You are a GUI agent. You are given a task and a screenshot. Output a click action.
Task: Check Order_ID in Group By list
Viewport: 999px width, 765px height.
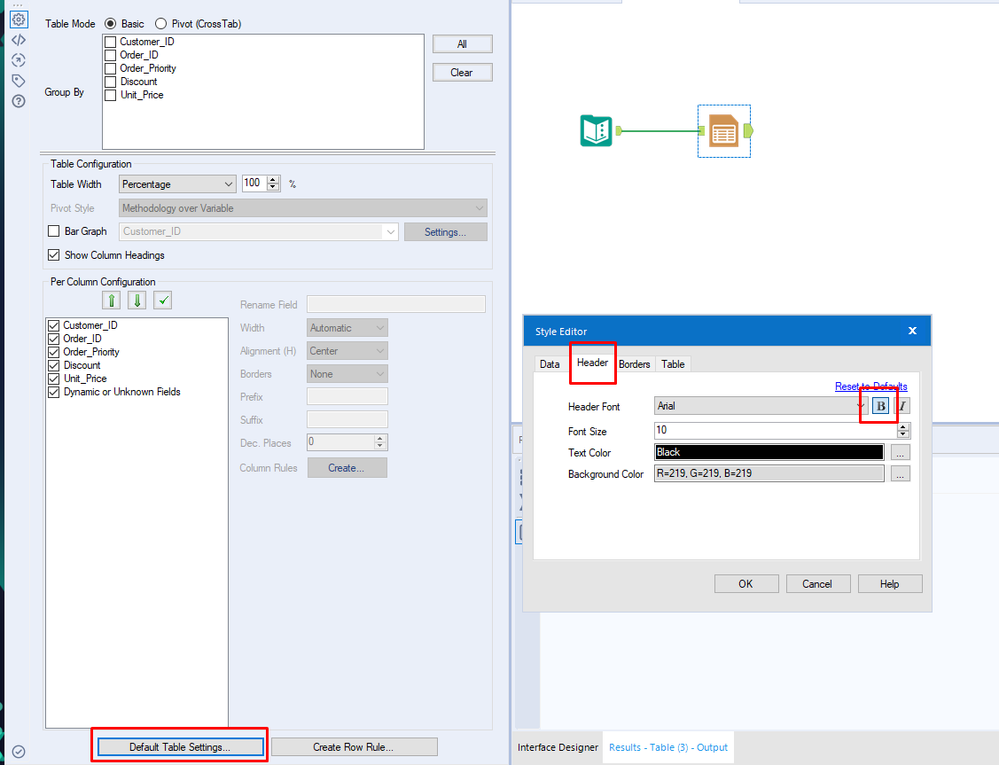click(x=110, y=55)
